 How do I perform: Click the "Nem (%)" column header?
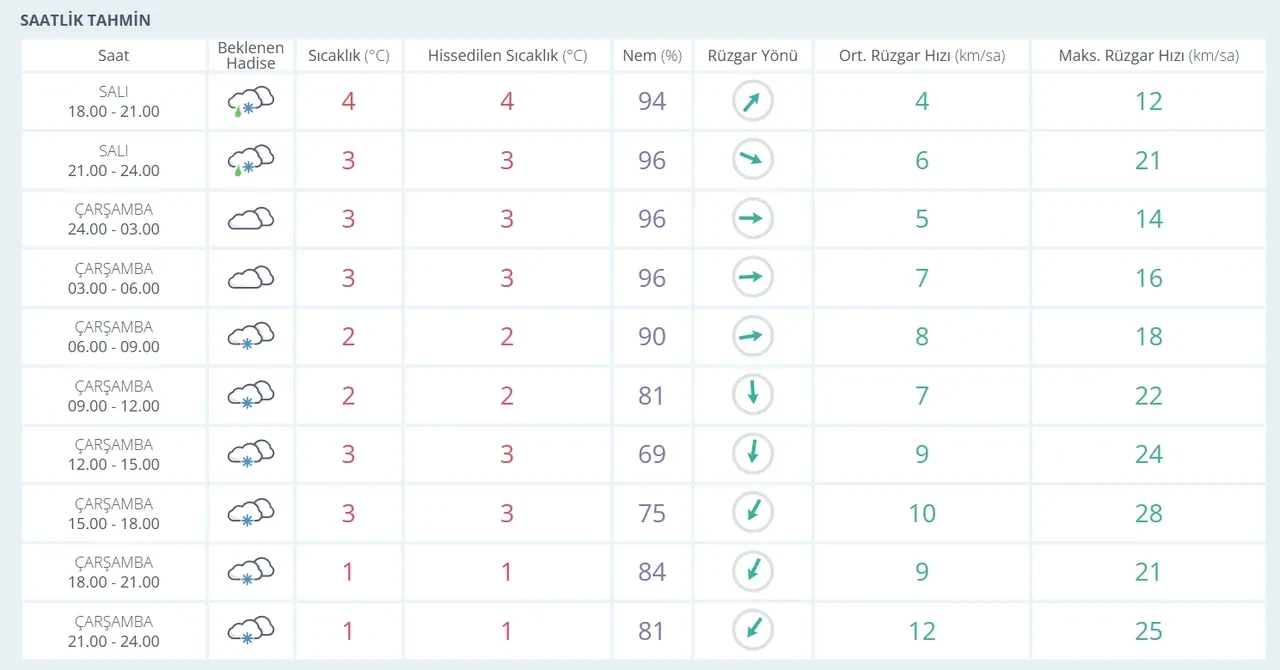(652, 56)
